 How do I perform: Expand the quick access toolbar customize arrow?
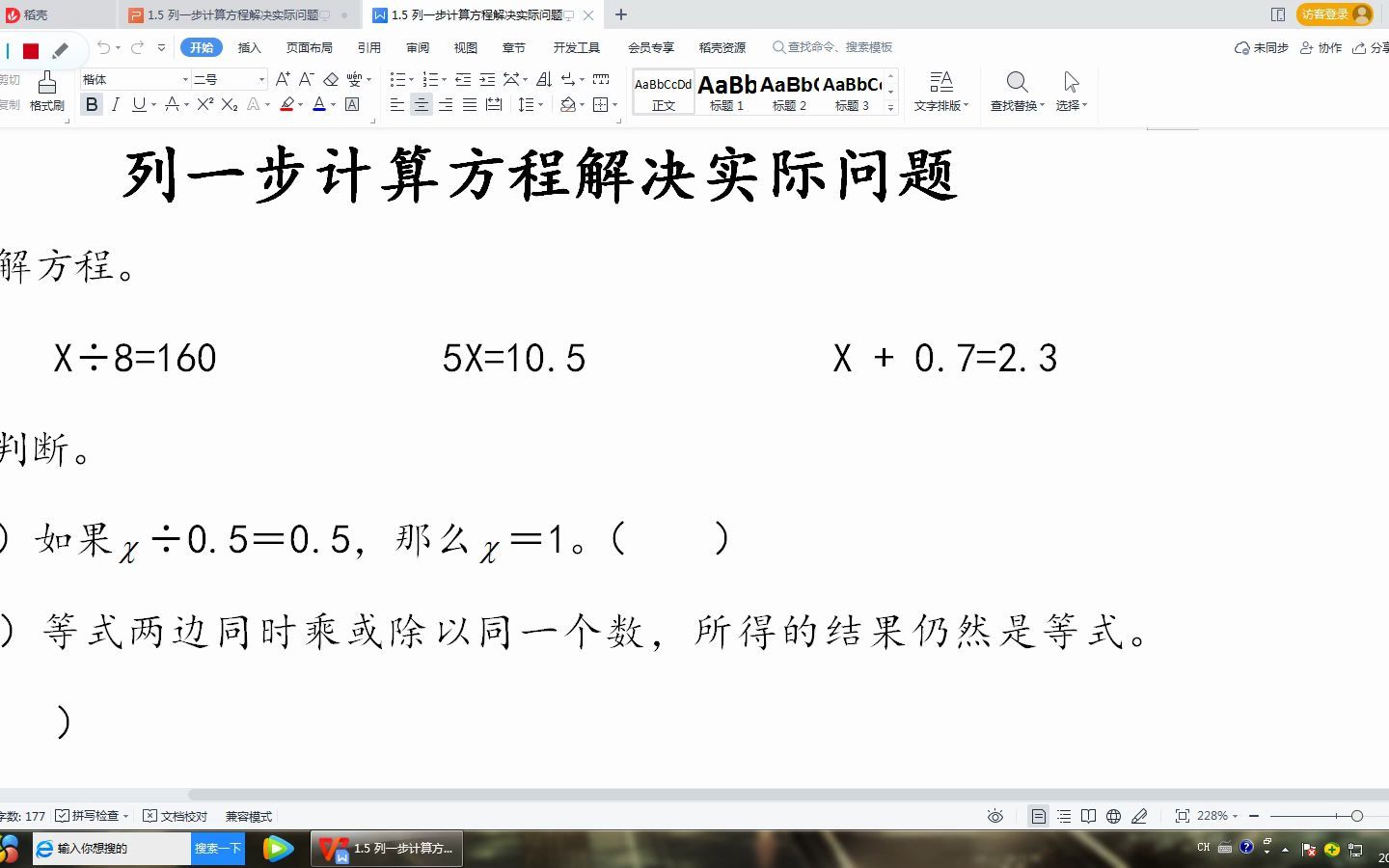pos(161,47)
